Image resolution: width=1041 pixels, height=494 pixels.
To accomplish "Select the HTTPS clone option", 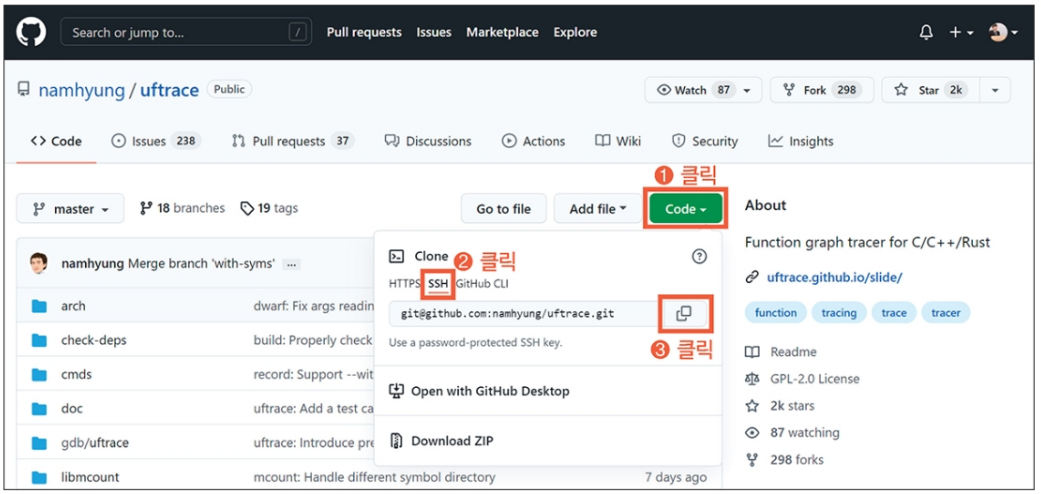I will pyautogui.click(x=405, y=284).
